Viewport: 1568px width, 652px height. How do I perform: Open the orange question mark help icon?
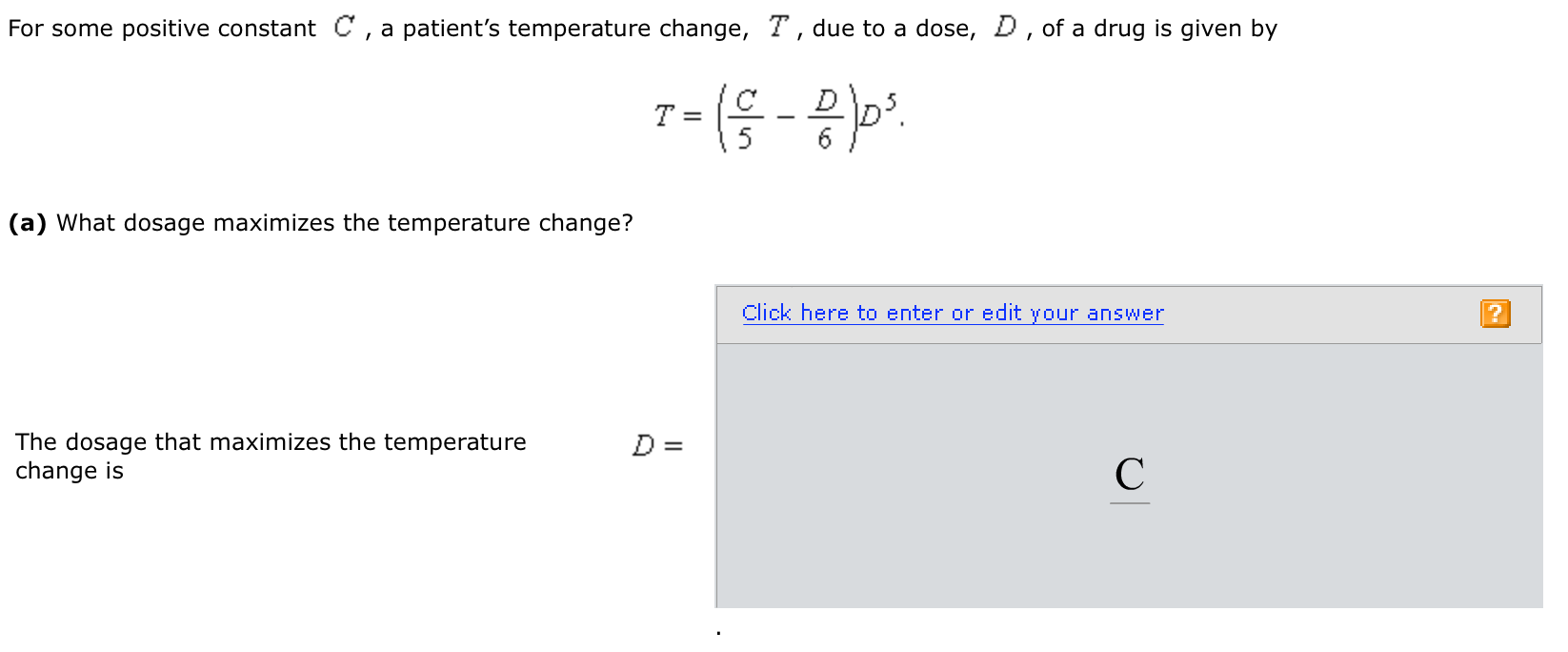tap(1496, 313)
